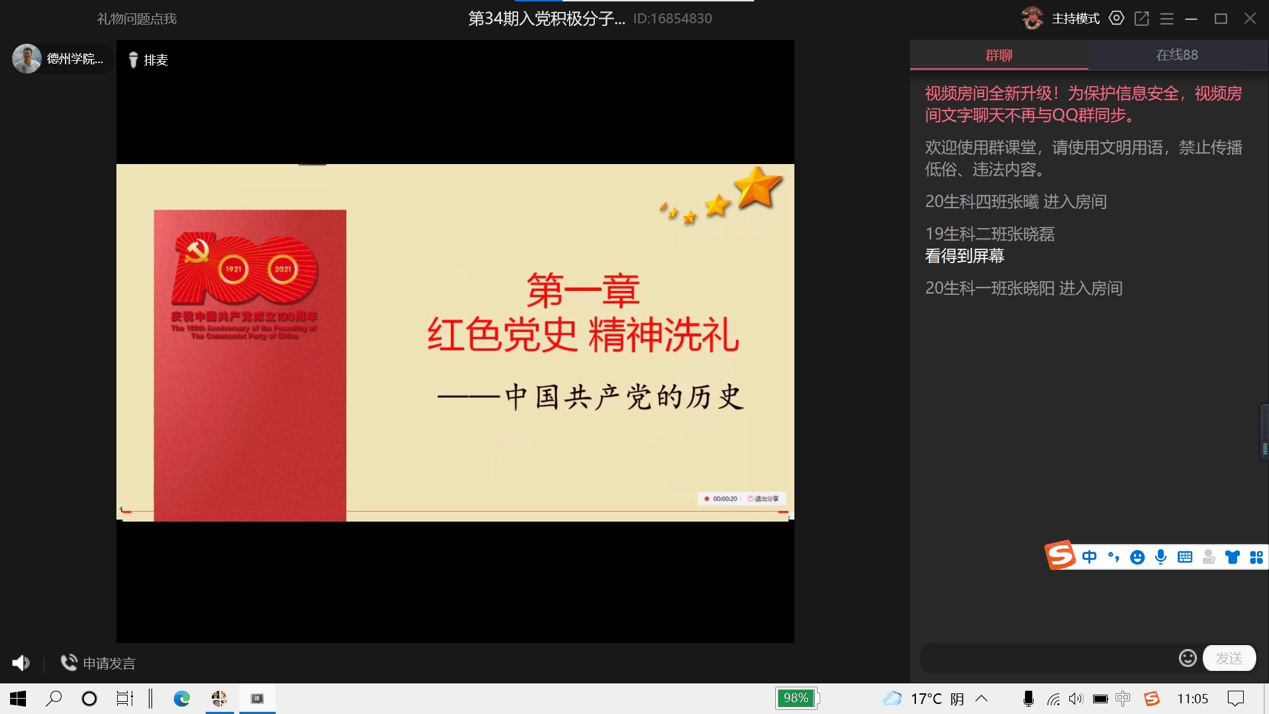The height and width of the screenshot is (714, 1269).
Task: Open Sogou soft keyboard icon
Action: click(x=1185, y=557)
